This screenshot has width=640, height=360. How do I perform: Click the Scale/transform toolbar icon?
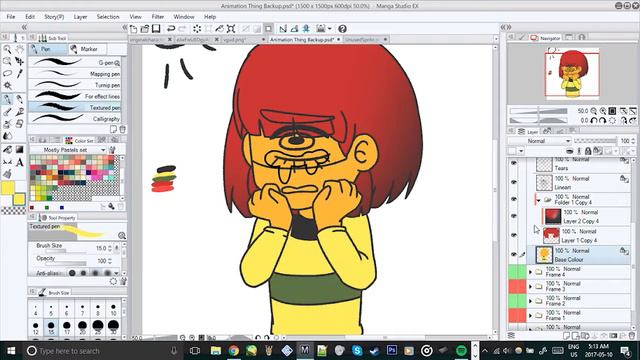(x=231, y=29)
